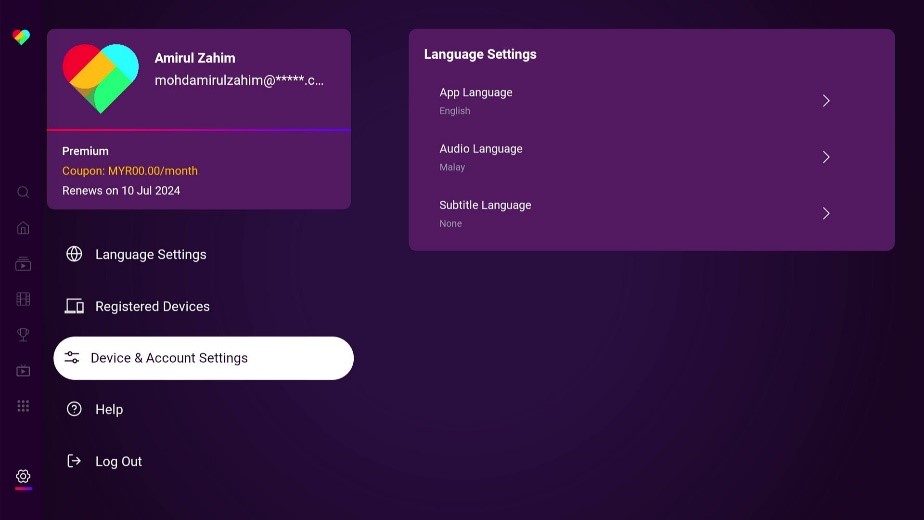
Task: Click the Renews on 10 Jul 2024 text
Action: click(x=121, y=190)
